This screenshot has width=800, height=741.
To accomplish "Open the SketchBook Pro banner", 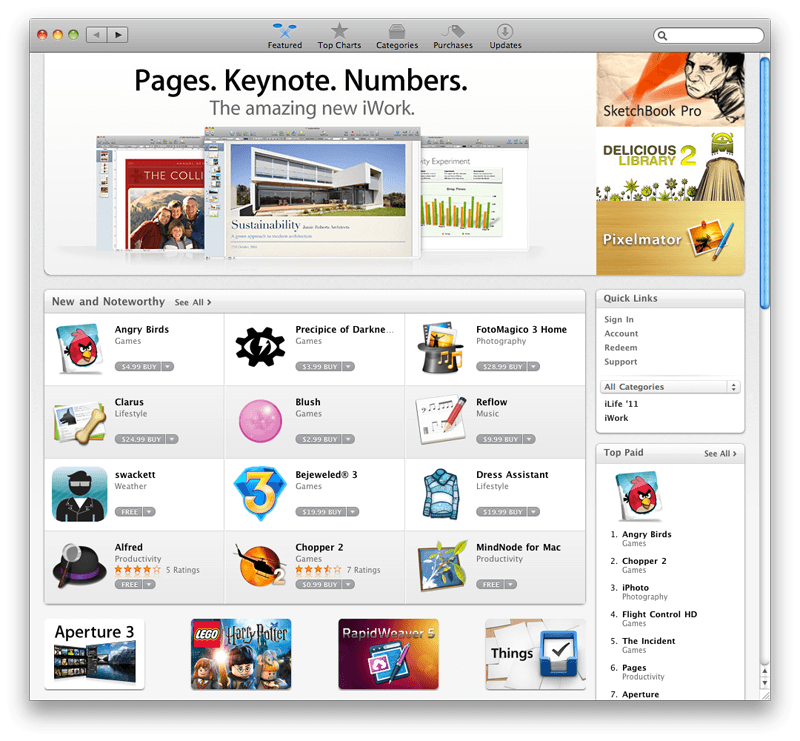I will point(670,90).
